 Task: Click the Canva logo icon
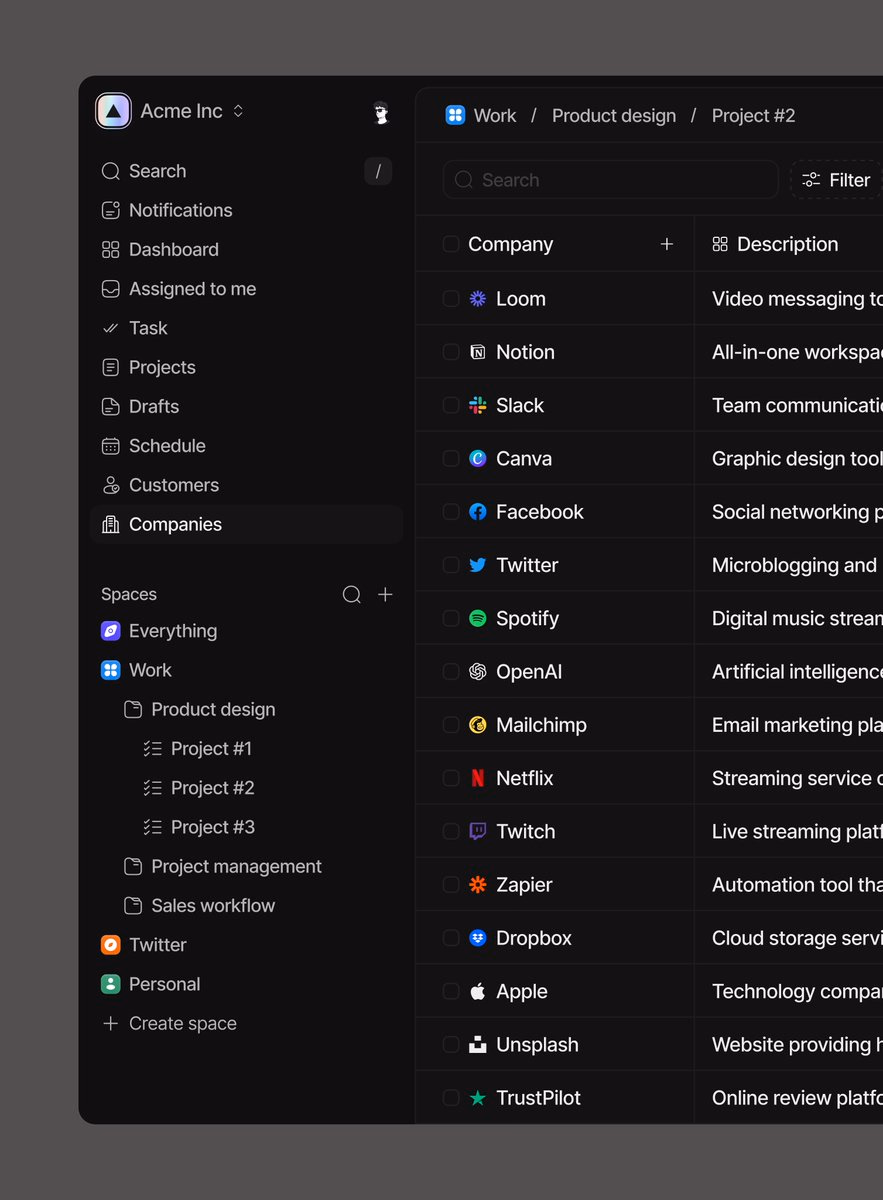pyautogui.click(x=478, y=458)
